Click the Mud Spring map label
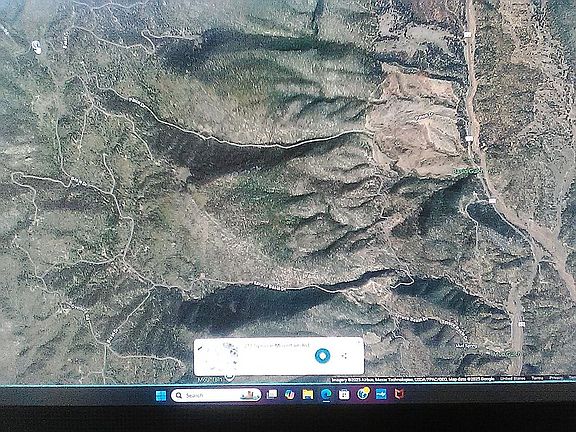This screenshot has width=576, height=432. point(466,346)
